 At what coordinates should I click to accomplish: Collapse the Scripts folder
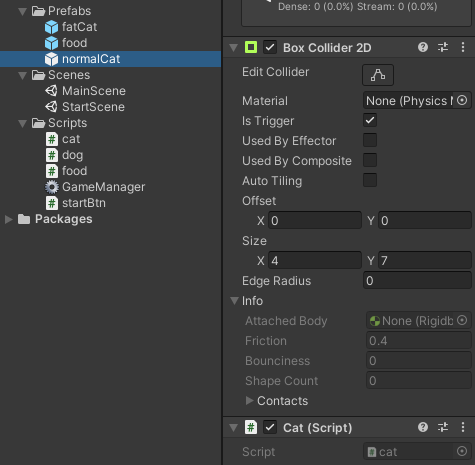click(x=22, y=123)
